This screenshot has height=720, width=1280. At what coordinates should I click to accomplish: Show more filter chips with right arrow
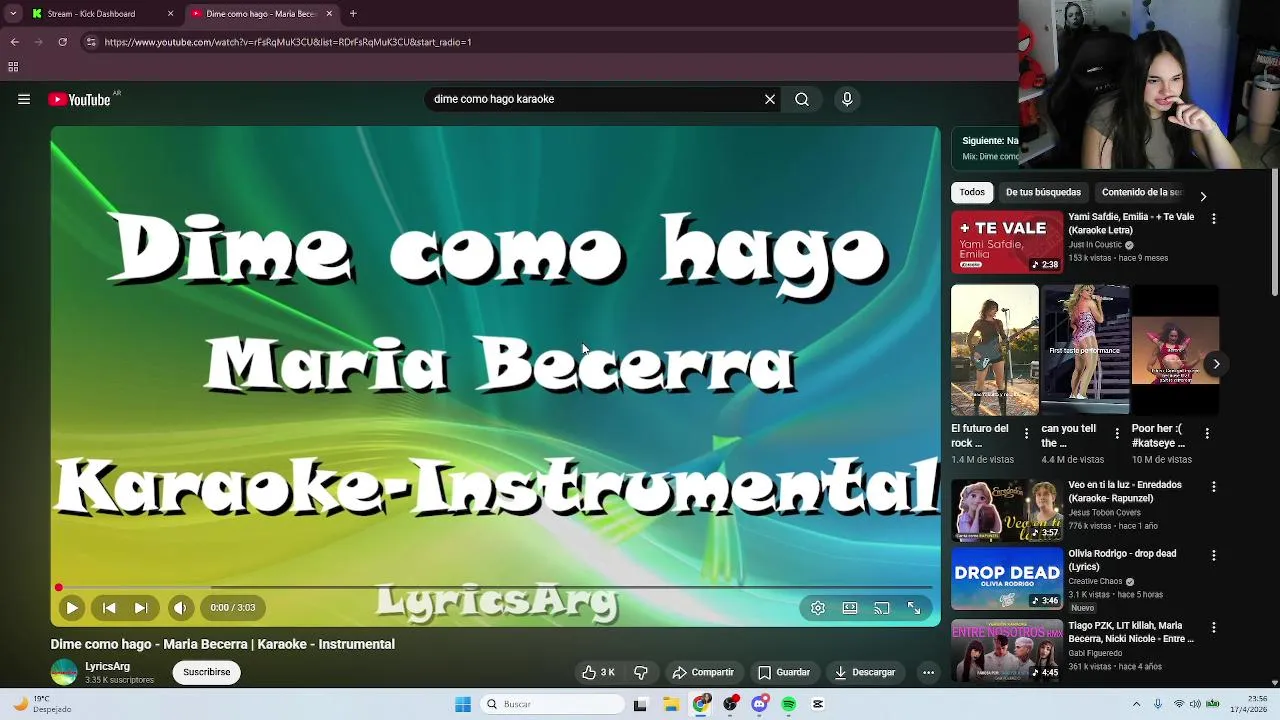tap(1203, 196)
